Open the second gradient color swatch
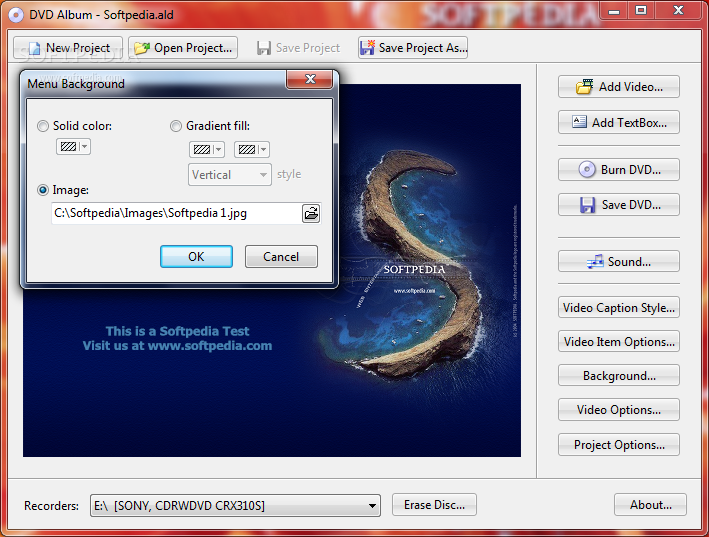 pyautogui.click(x=252, y=149)
